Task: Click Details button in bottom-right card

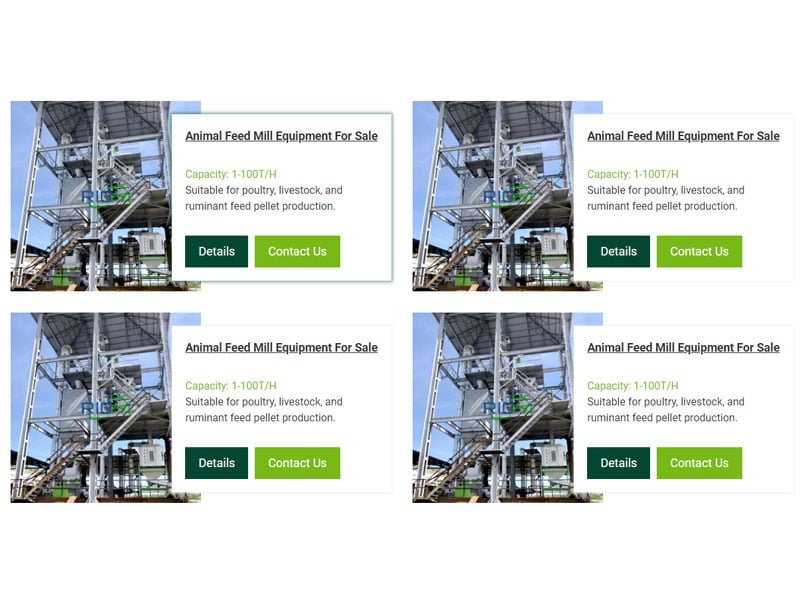Action: pyautogui.click(x=618, y=463)
